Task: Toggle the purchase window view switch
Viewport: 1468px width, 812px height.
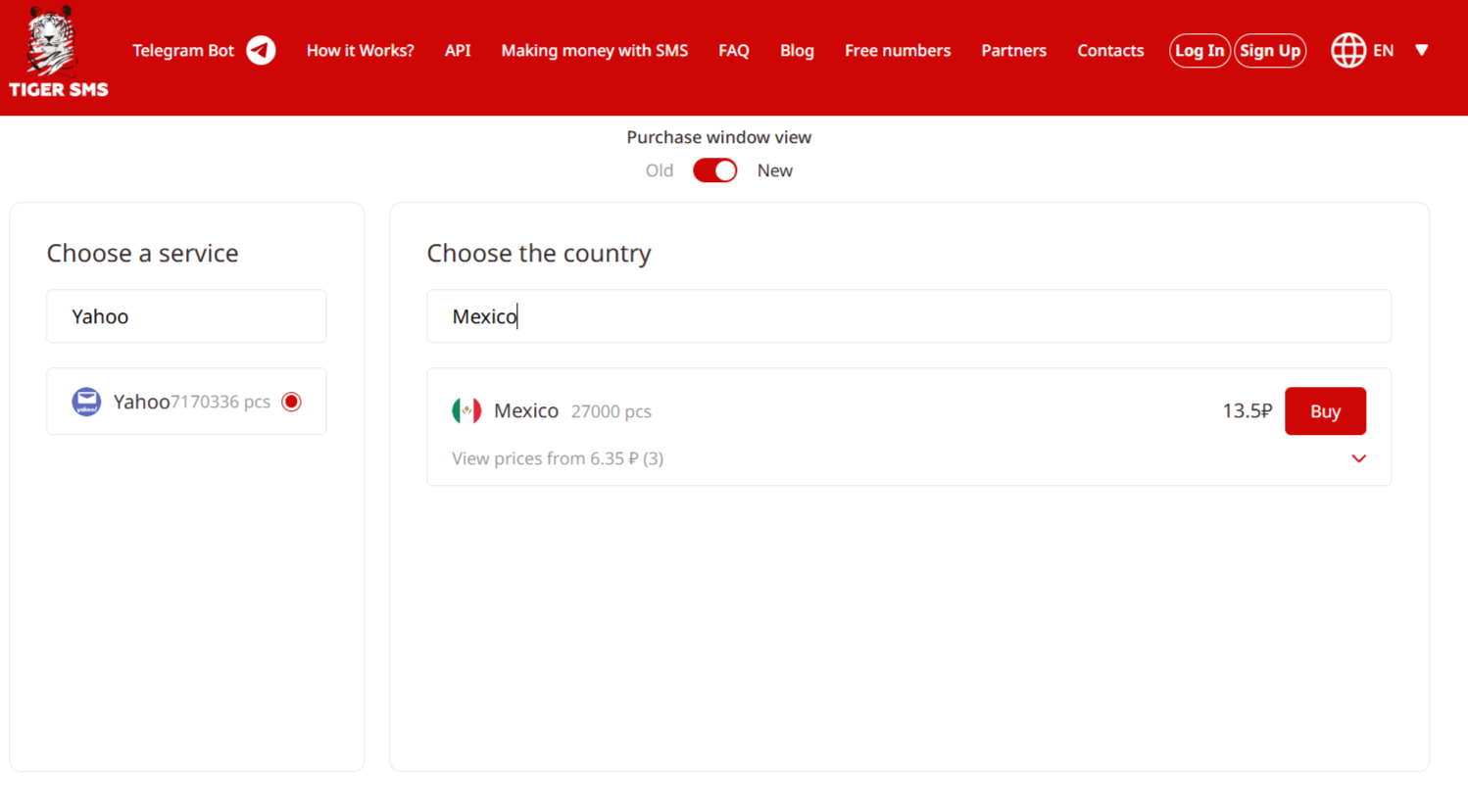Action: [715, 170]
